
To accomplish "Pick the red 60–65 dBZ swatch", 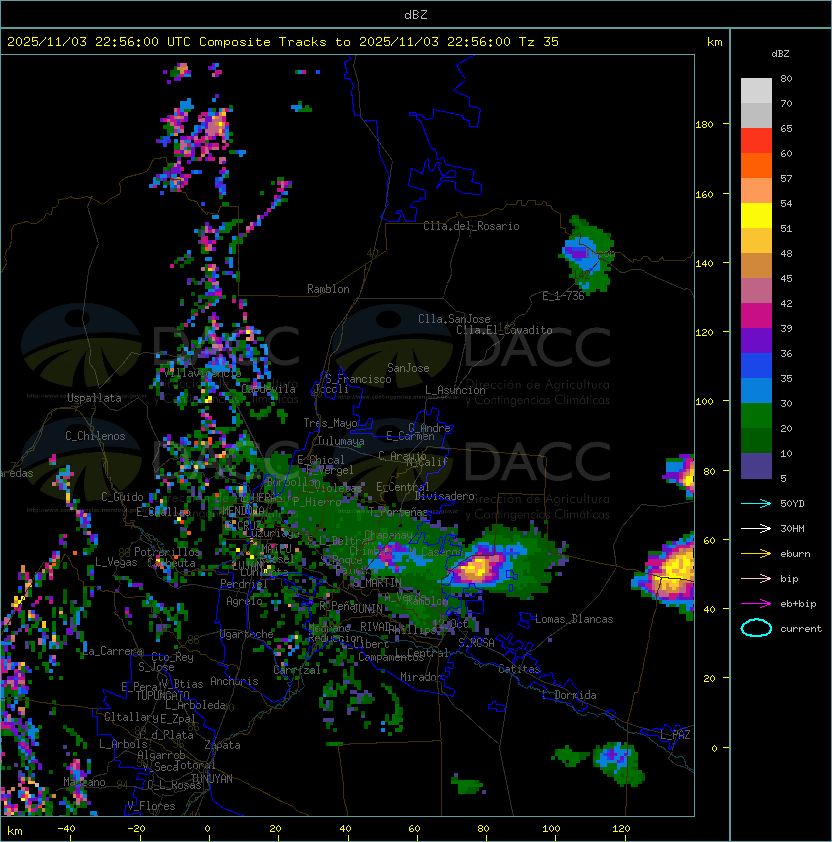I will coord(756,141).
